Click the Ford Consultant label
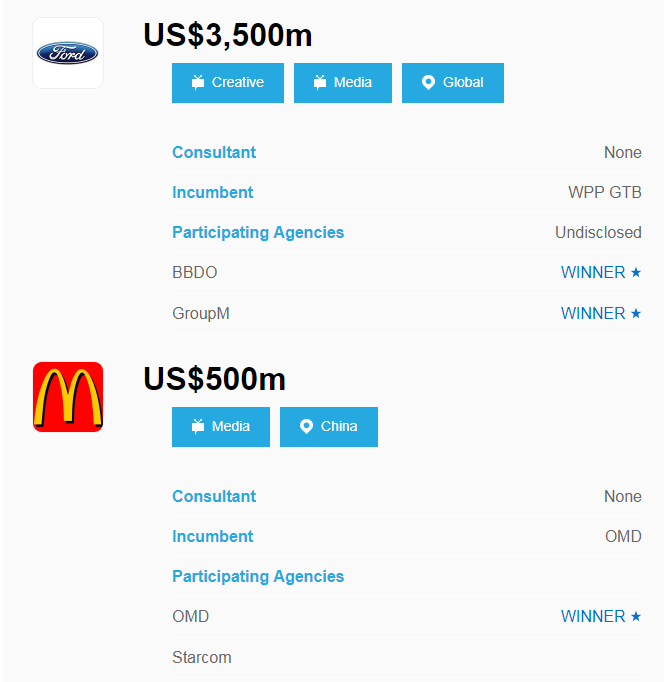This screenshot has width=664, height=682. [214, 153]
